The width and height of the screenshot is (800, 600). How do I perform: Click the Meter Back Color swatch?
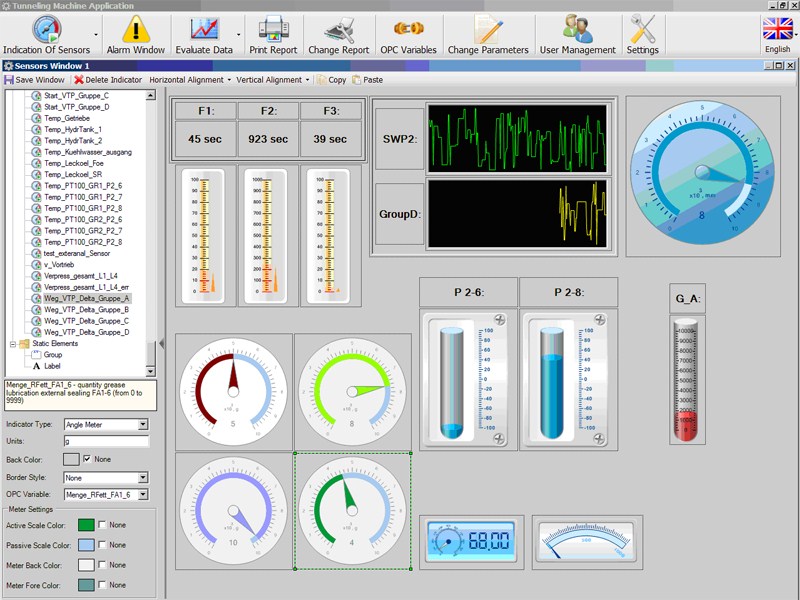pos(86,565)
